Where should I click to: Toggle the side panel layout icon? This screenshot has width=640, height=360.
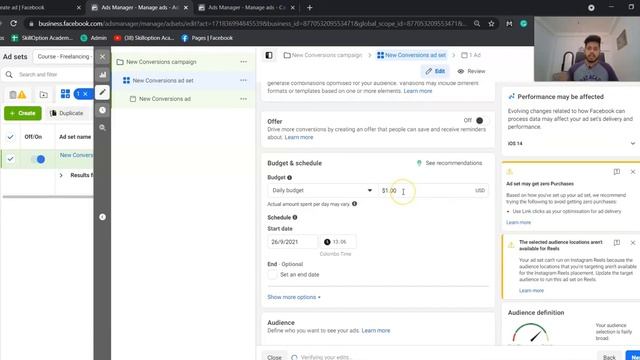pyautogui.click(x=269, y=55)
